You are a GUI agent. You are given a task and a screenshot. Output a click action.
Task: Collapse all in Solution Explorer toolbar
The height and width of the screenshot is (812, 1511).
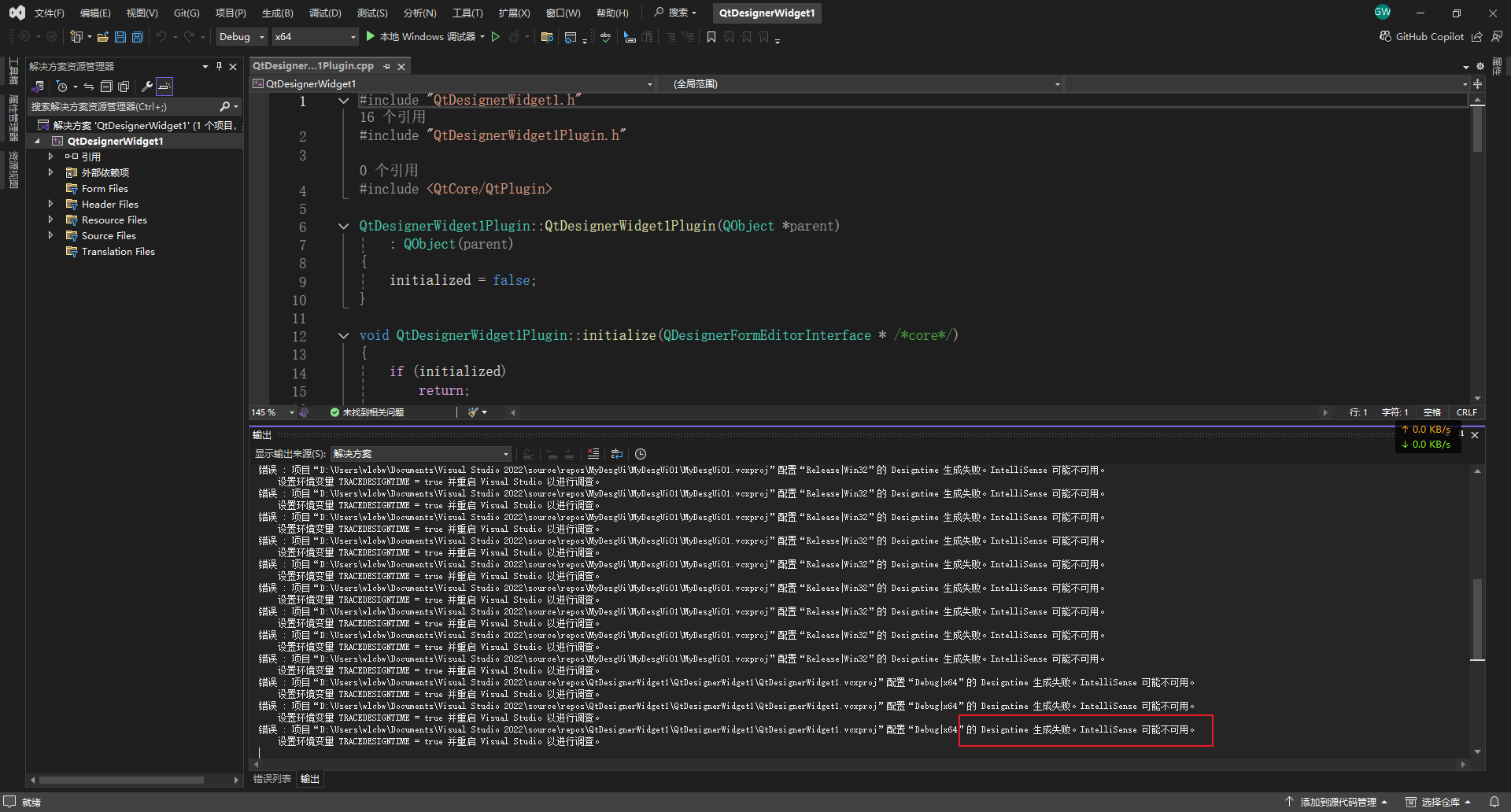pos(106,87)
